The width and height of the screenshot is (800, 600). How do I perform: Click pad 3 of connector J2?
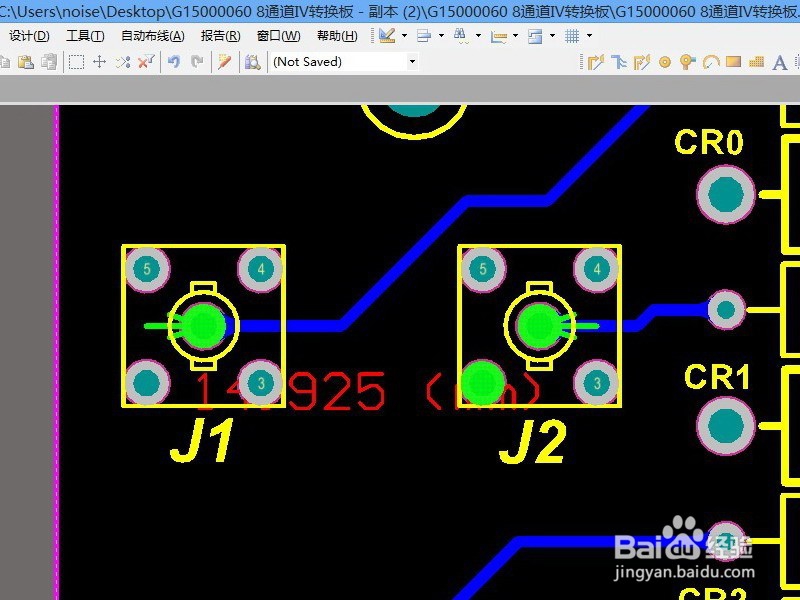coord(597,383)
